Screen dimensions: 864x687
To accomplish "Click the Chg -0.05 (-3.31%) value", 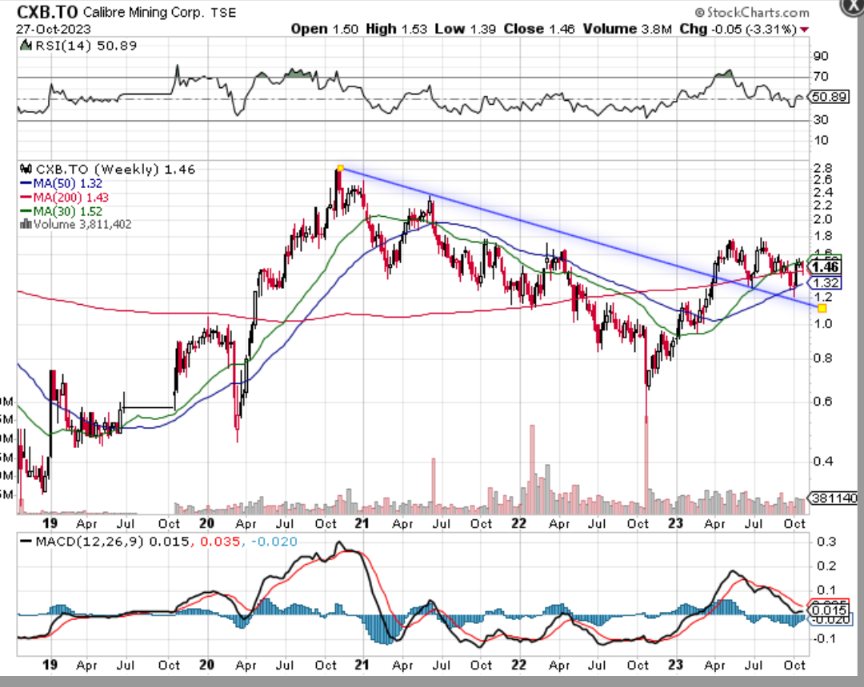I will coord(738,29).
